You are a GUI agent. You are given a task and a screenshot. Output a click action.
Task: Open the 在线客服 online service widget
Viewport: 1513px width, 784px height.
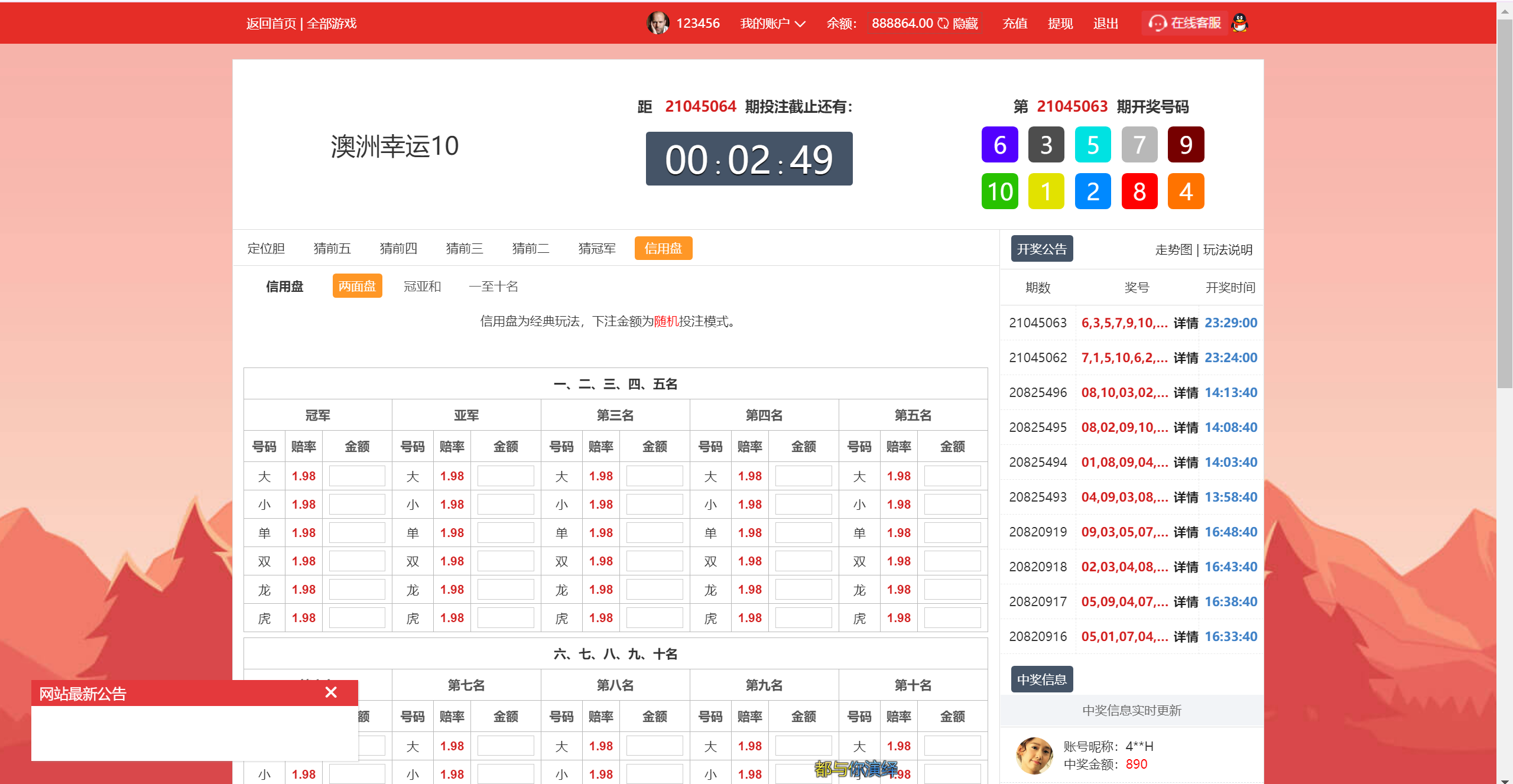pyautogui.click(x=1184, y=24)
